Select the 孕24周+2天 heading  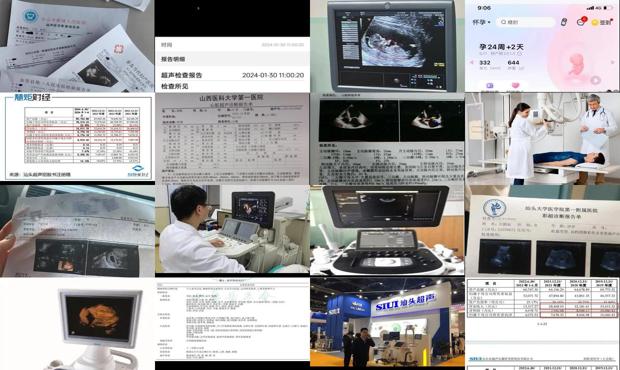point(501,47)
